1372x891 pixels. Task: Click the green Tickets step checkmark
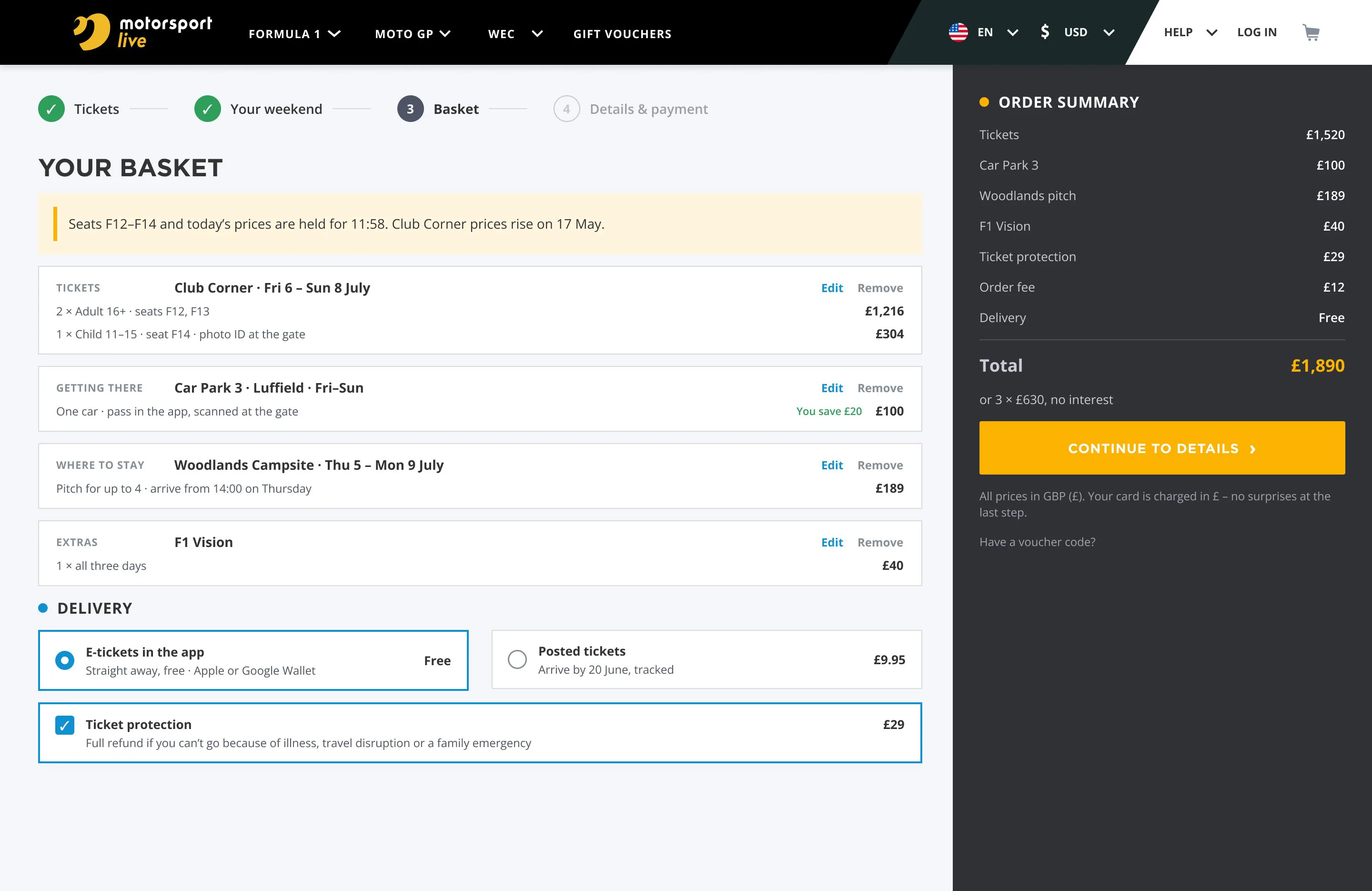[x=51, y=109]
